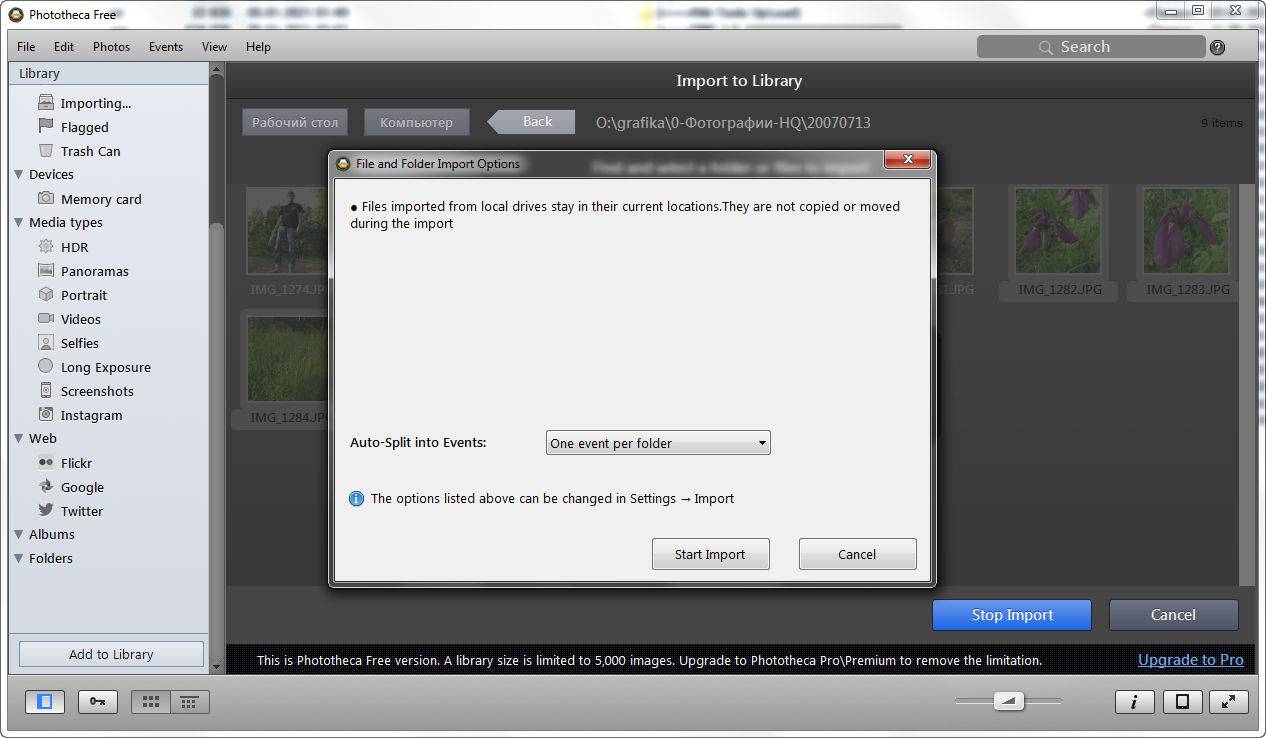Expand the Albums section
Image resolution: width=1266 pixels, height=738 pixels.
18,534
